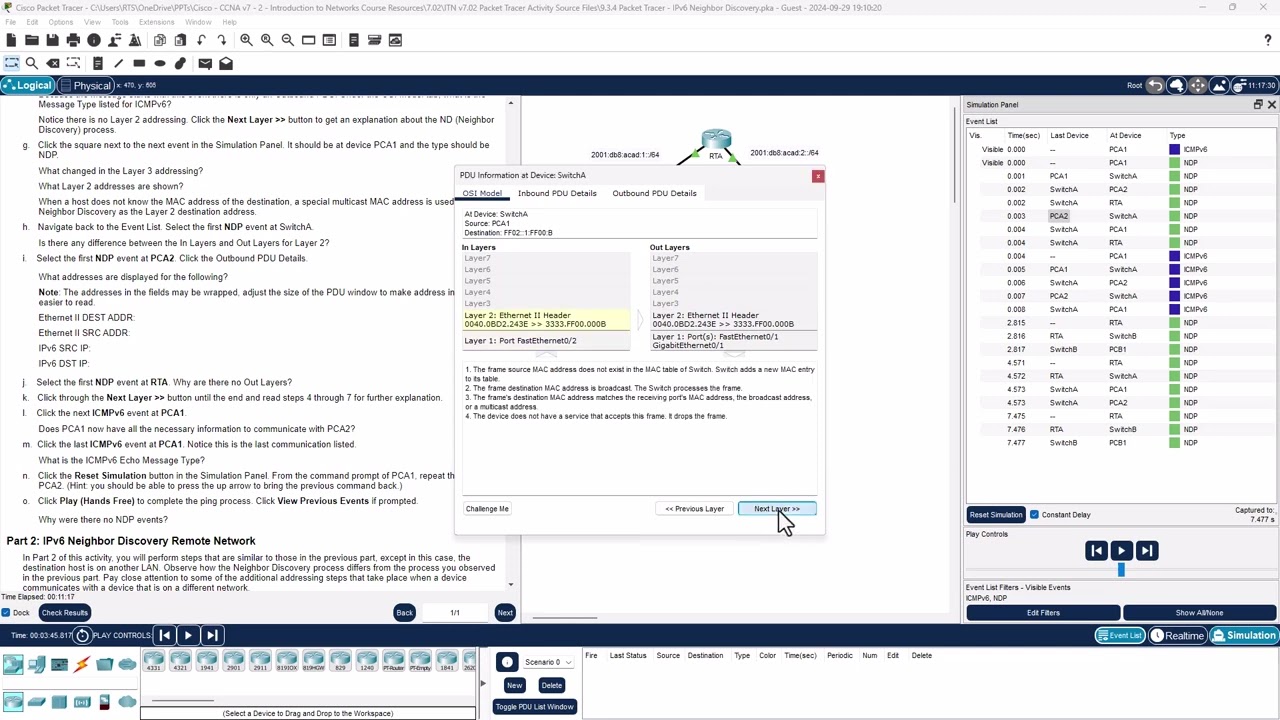Toggle the Event List button

click(x=1119, y=635)
